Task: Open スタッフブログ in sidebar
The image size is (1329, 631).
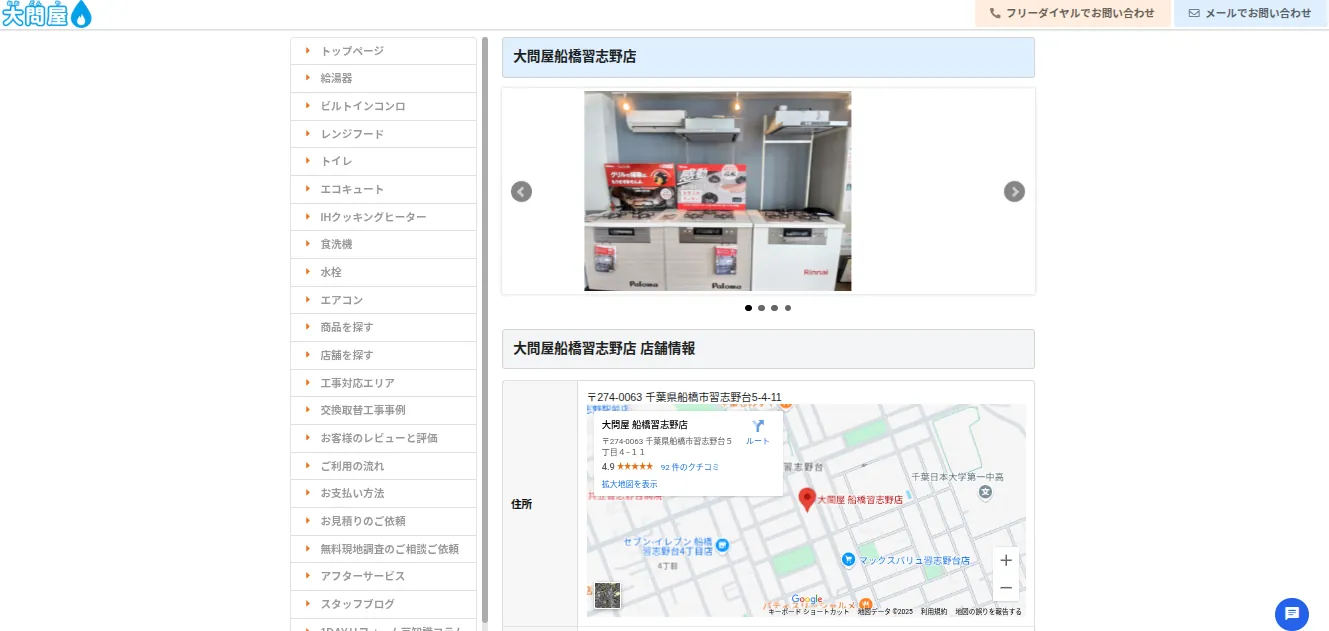Action: (x=383, y=604)
